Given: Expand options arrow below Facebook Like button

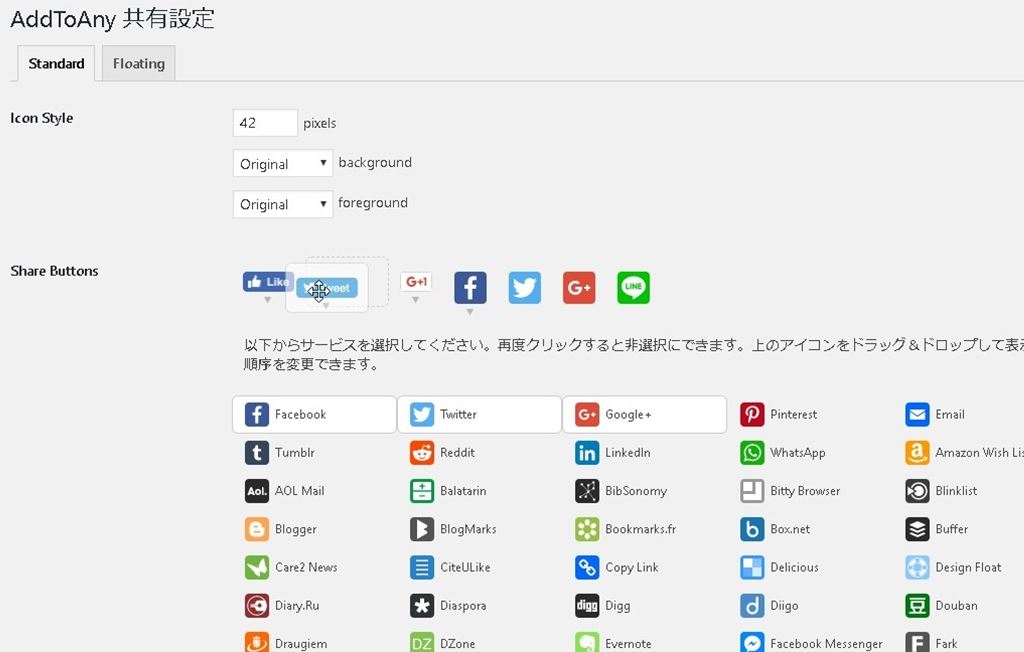Looking at the screenshot, I should 267,300.
